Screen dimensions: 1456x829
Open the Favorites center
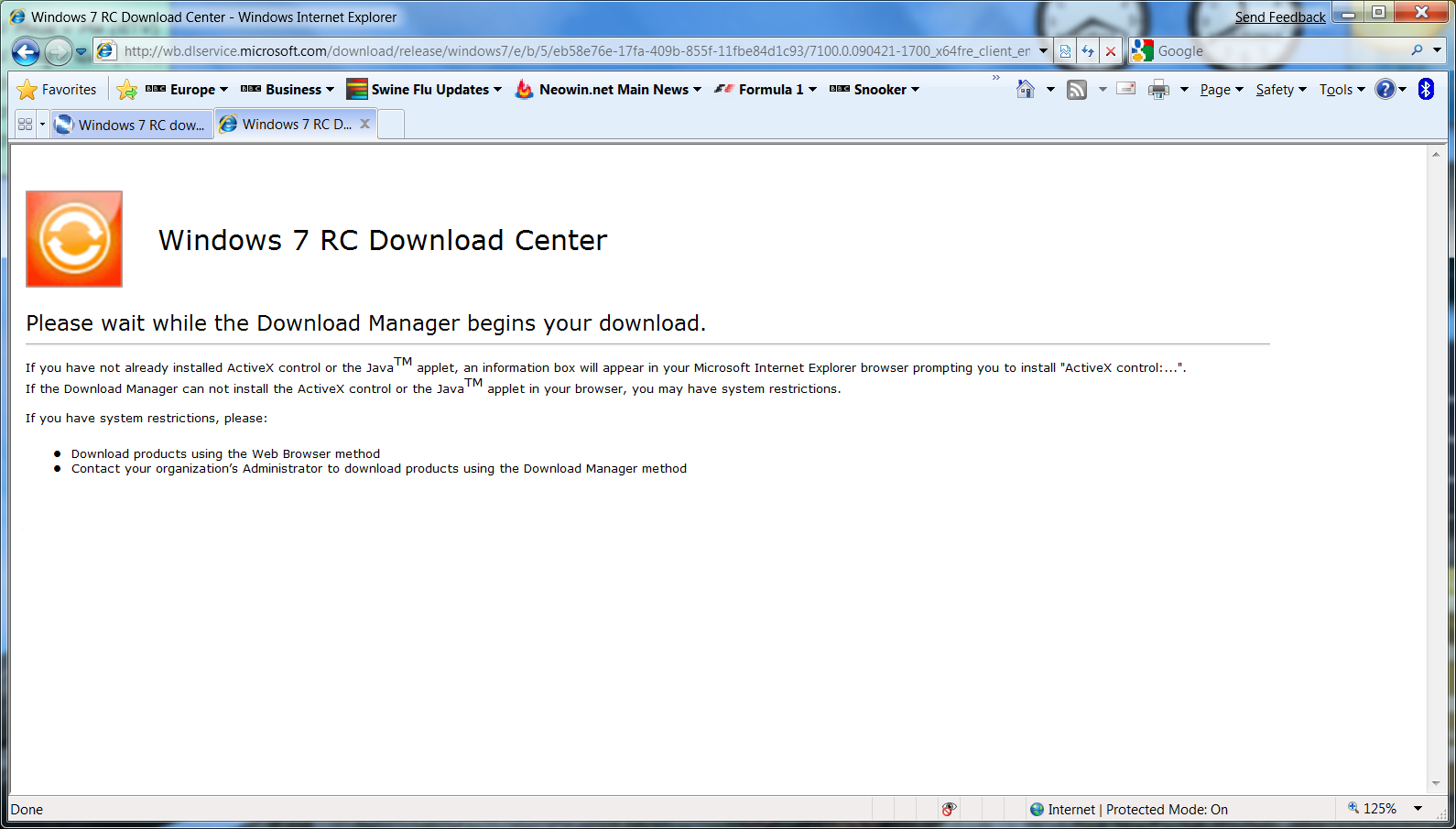pyautogui.click(x=57, y=90)
